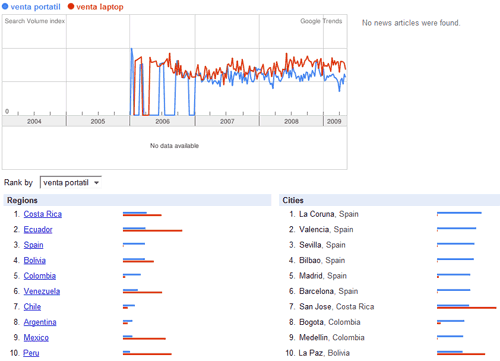Open the Bolivia region link
The height and width of the screenshot is (361, 500).
pos(35,260)
